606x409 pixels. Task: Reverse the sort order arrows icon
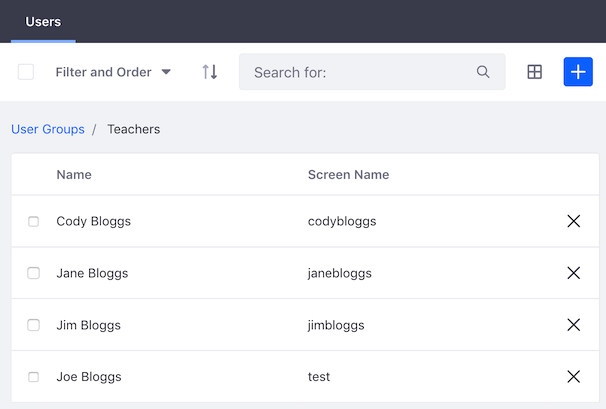tap(210, 72)
